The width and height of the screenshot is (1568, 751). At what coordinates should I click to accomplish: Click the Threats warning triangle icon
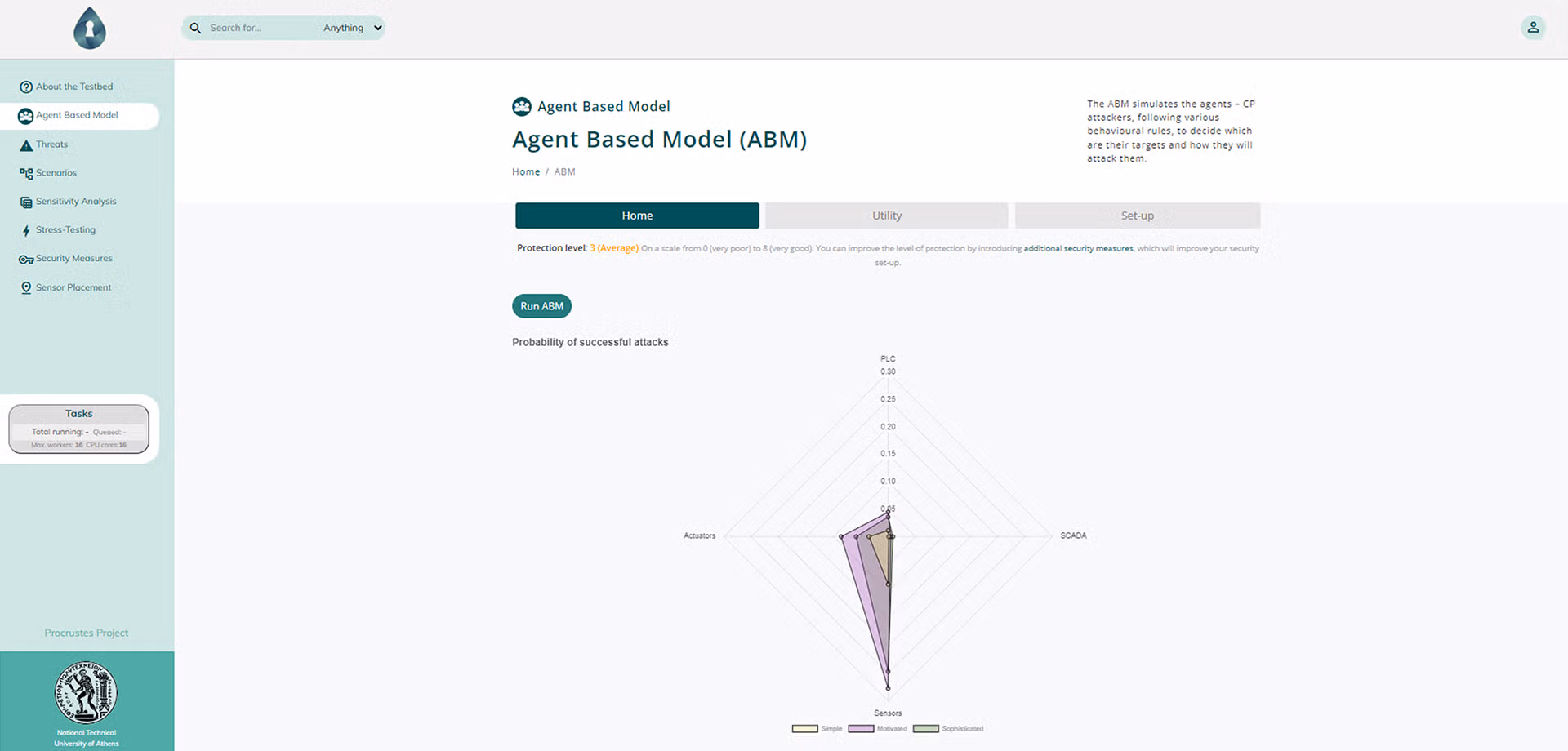(26, 145)
